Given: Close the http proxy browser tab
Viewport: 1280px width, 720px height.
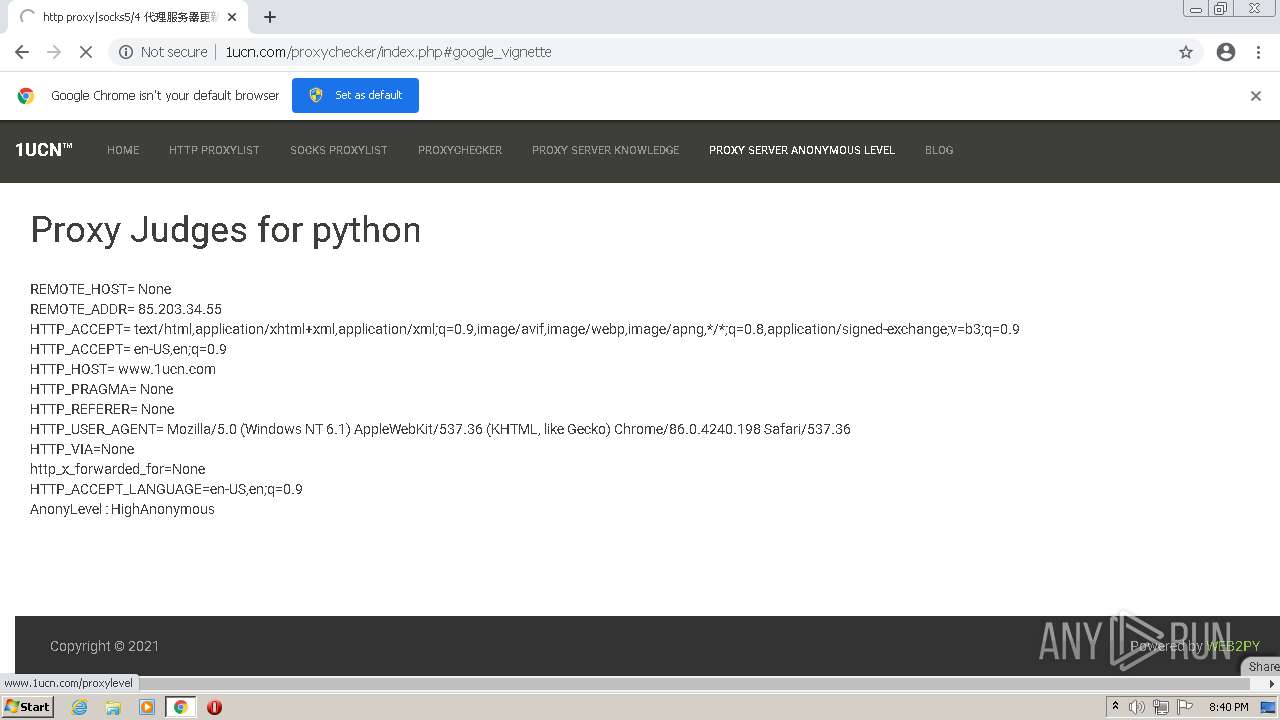Looking at the screenshot, I should coord(232,17).
